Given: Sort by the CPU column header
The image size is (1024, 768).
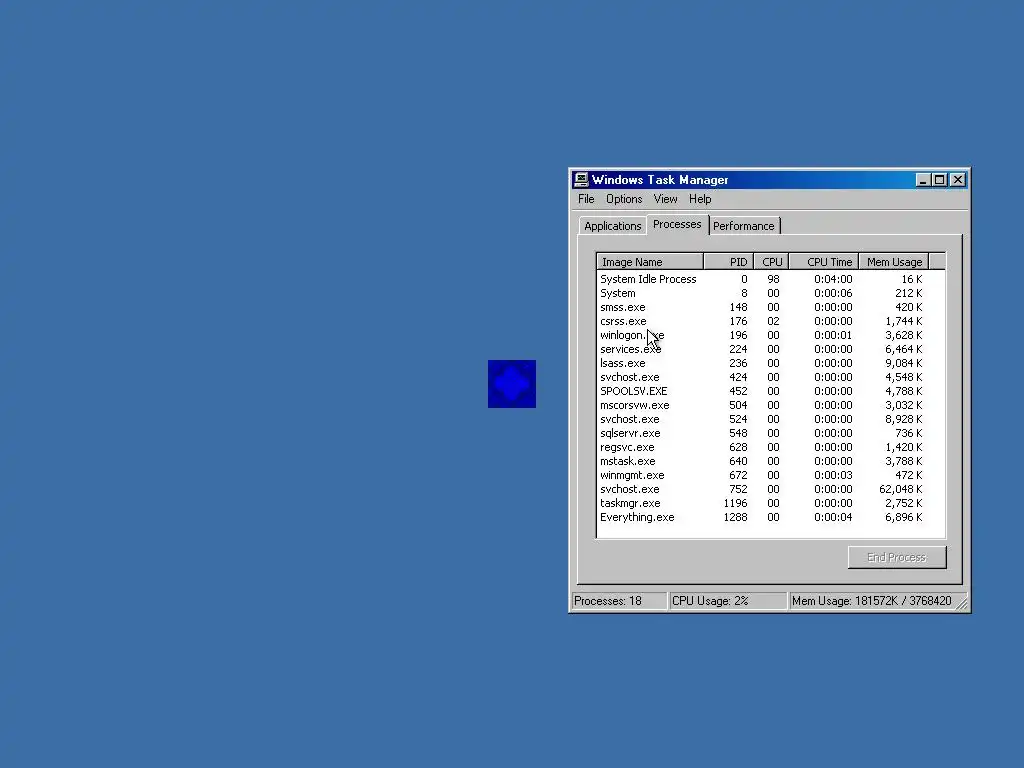Looking at the screenshot, I should coord(771,262).
